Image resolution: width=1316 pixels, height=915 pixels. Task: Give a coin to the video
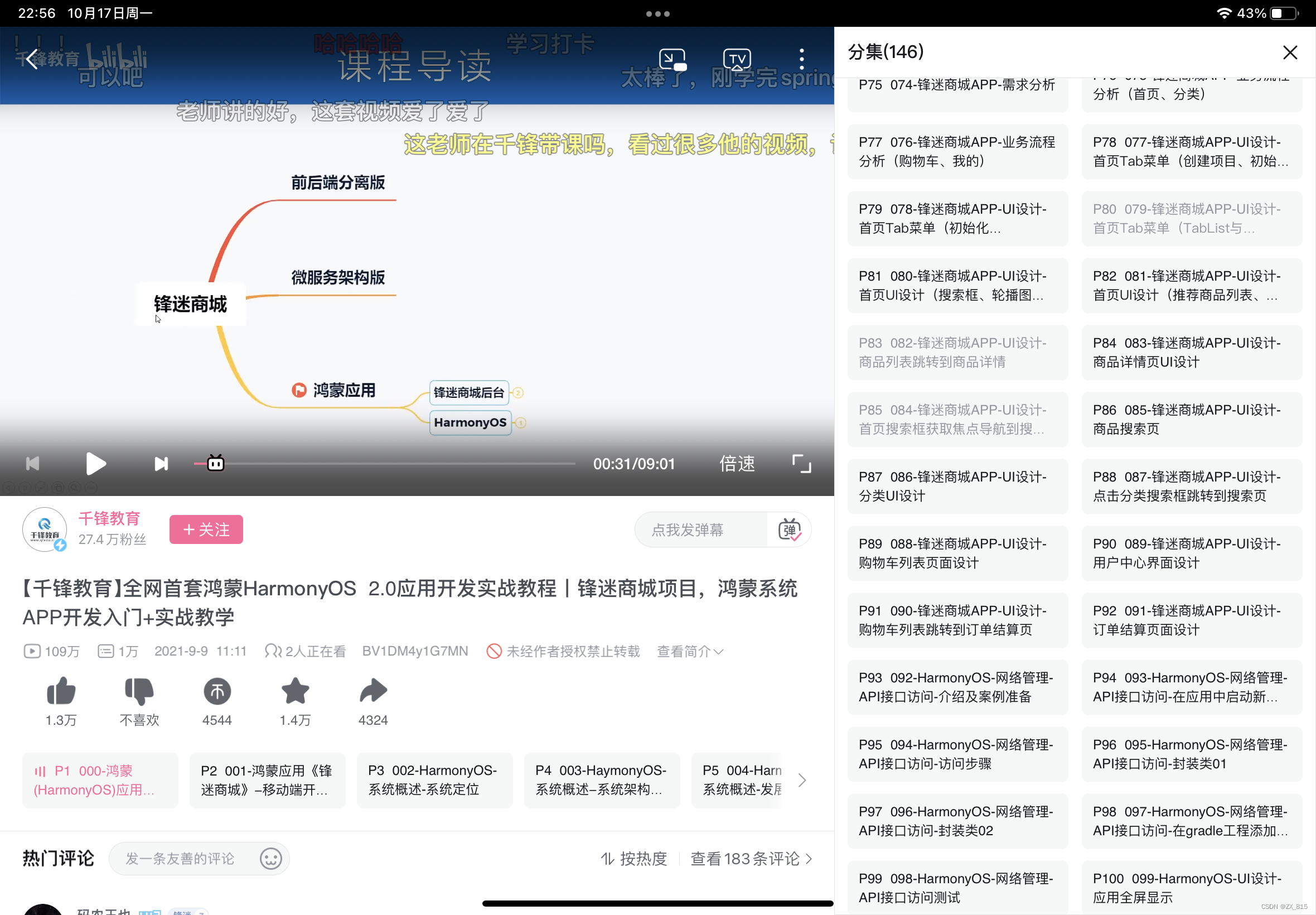click(x=217, y=691)
